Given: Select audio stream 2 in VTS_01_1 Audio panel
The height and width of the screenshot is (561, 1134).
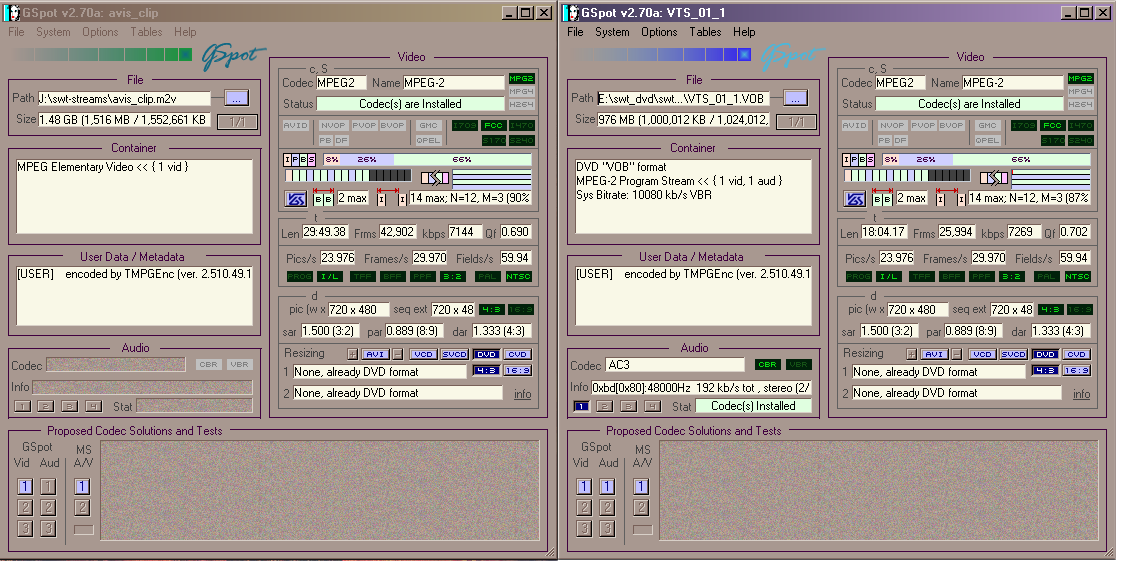Looking at the screenshot, I should click(x=605, y=406).
